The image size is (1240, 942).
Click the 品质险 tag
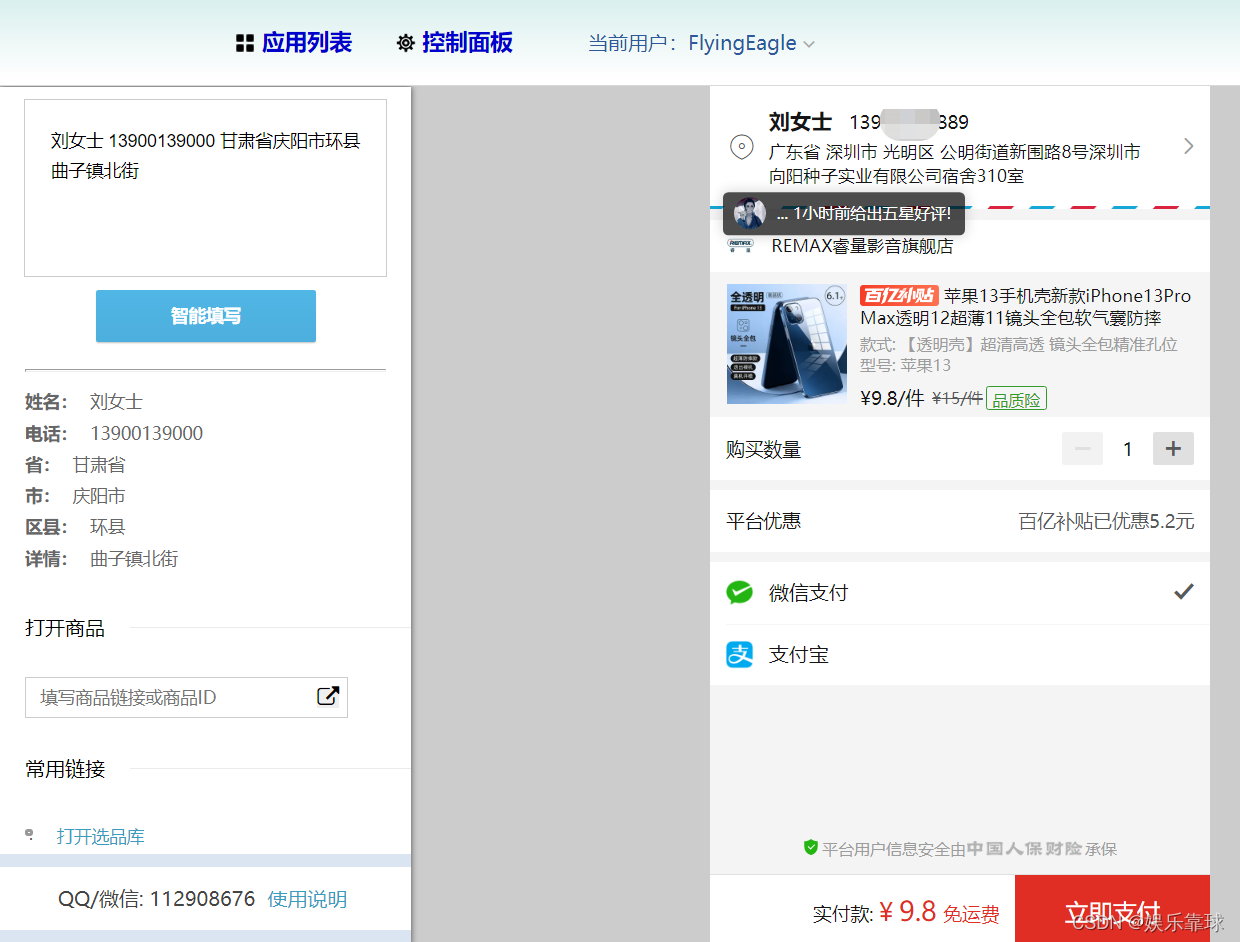(1016, 399)
